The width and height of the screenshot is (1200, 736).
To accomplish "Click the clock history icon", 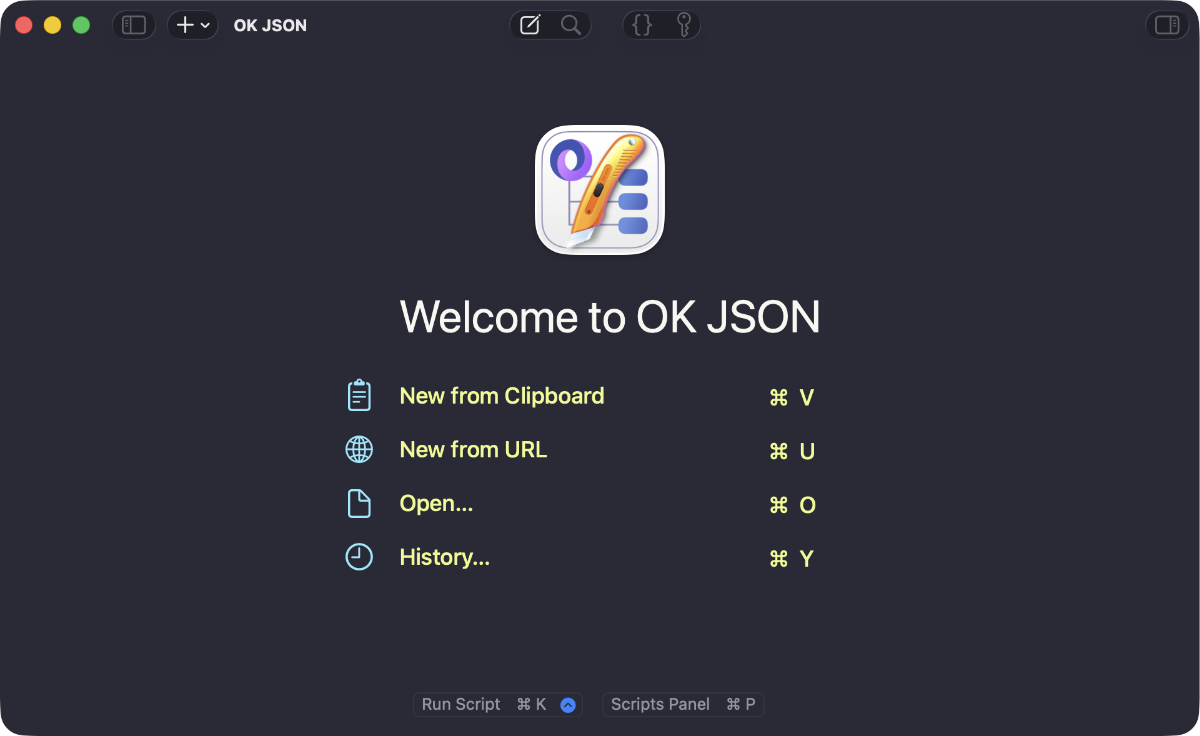I will click(x=359, y=557).
